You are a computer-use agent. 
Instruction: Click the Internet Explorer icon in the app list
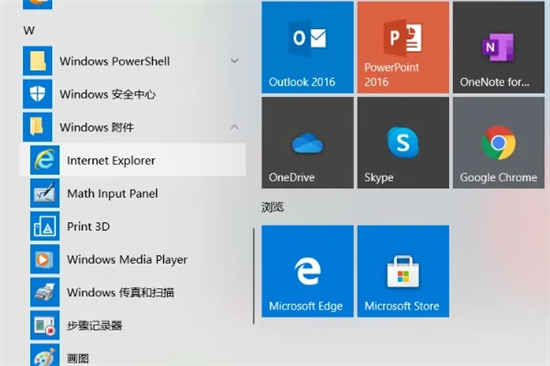(x=45, y=160)
